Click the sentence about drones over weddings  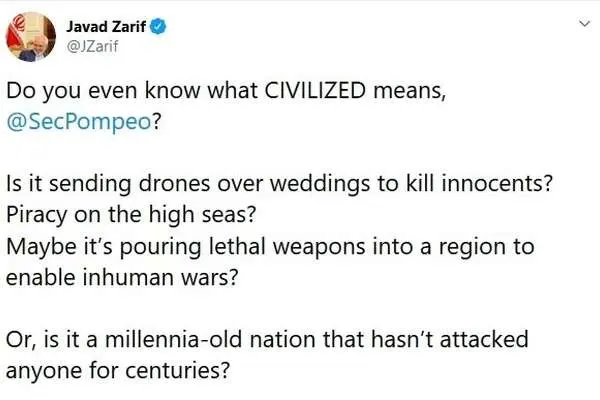(x=280, y=184)
